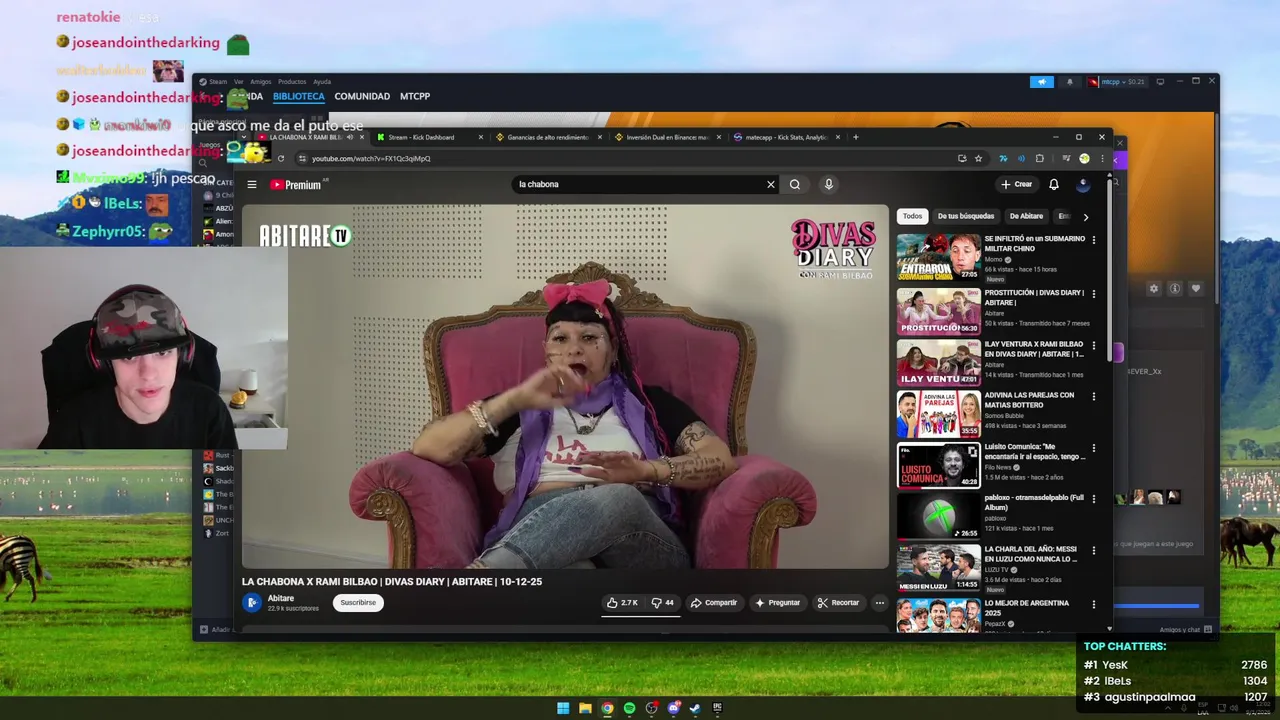Click the Chrome address bar URL
The height and width of the screenshot is (720, 1280).
(x=371, y=158)
